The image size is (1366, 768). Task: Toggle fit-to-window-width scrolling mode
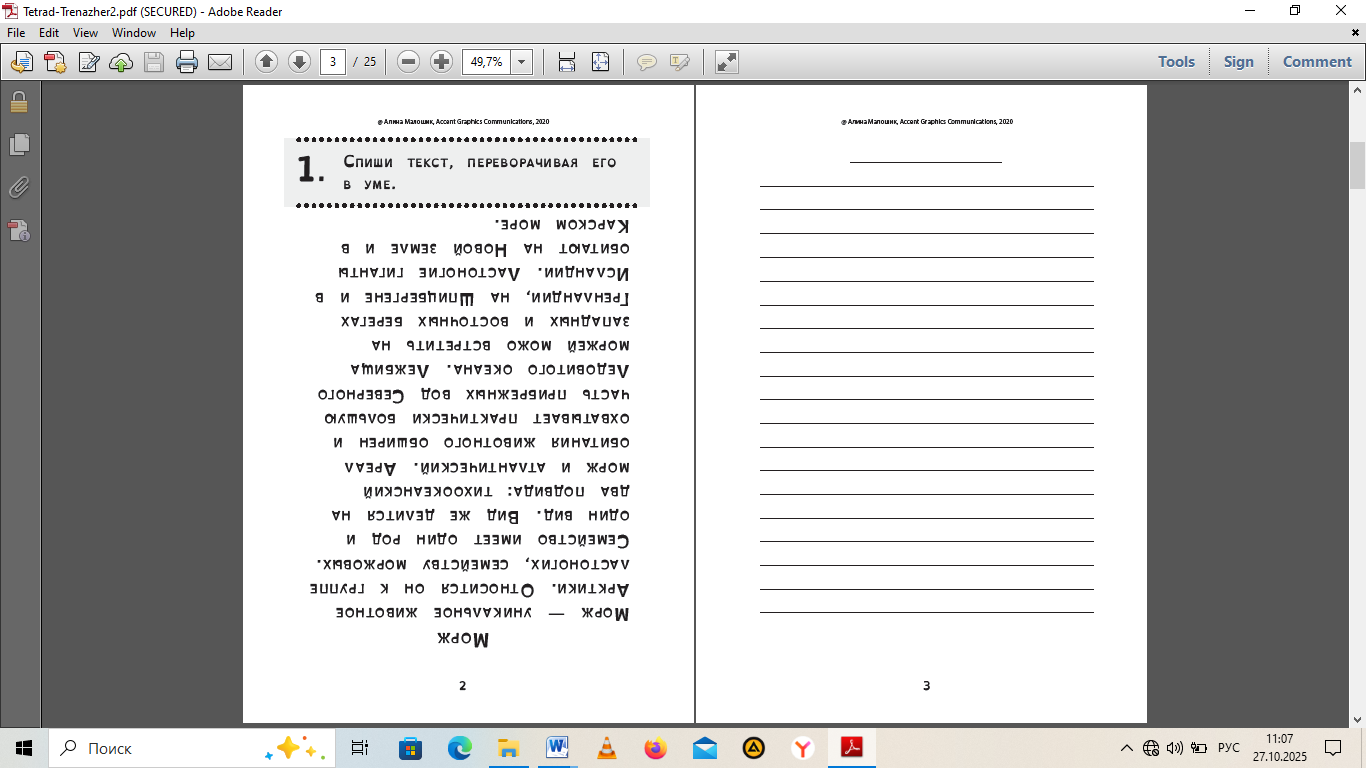pyautogui.click(x=567, y=62)
